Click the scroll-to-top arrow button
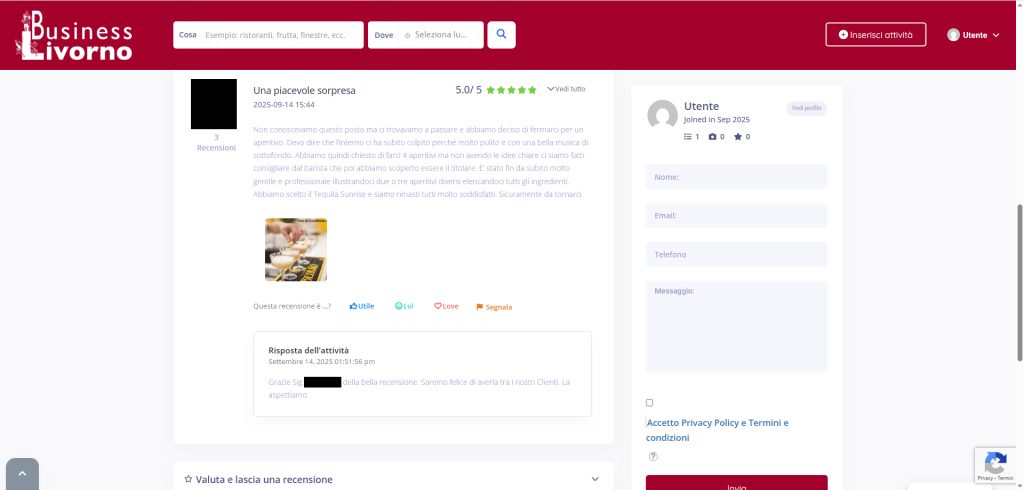 pyautogui.click(x=22, y=475)
